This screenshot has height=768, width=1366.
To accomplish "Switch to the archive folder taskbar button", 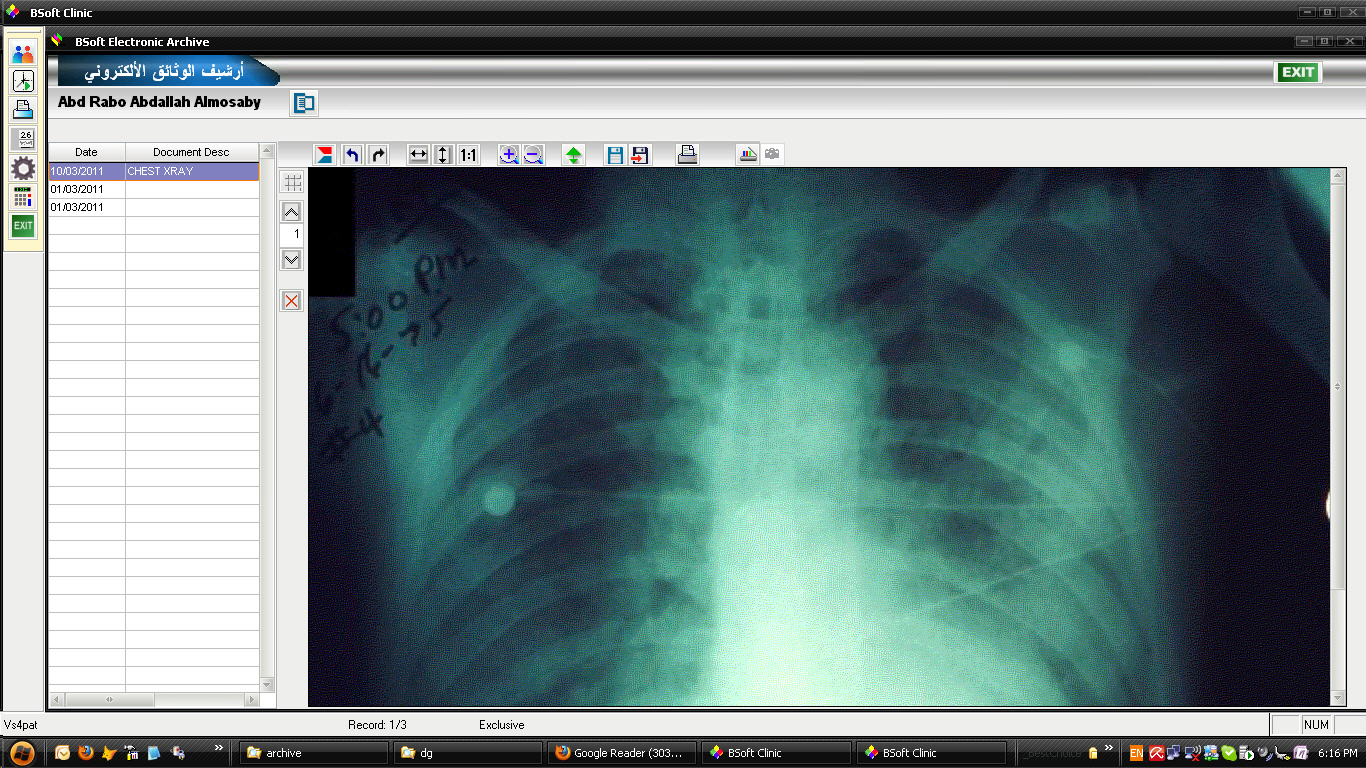I will pyautogui.click(x=314, y=753).
